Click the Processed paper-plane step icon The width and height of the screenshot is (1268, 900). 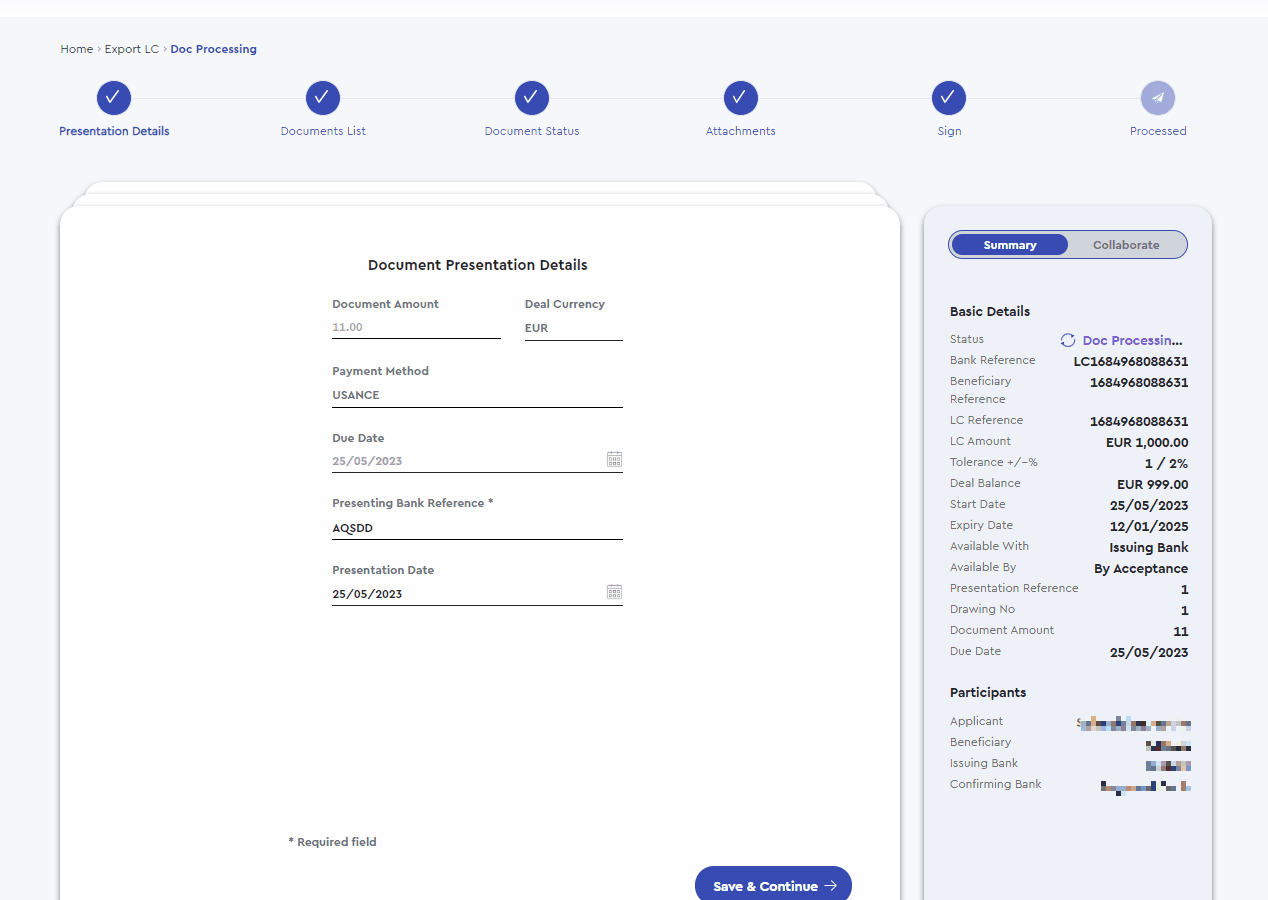click(1158, 98)
